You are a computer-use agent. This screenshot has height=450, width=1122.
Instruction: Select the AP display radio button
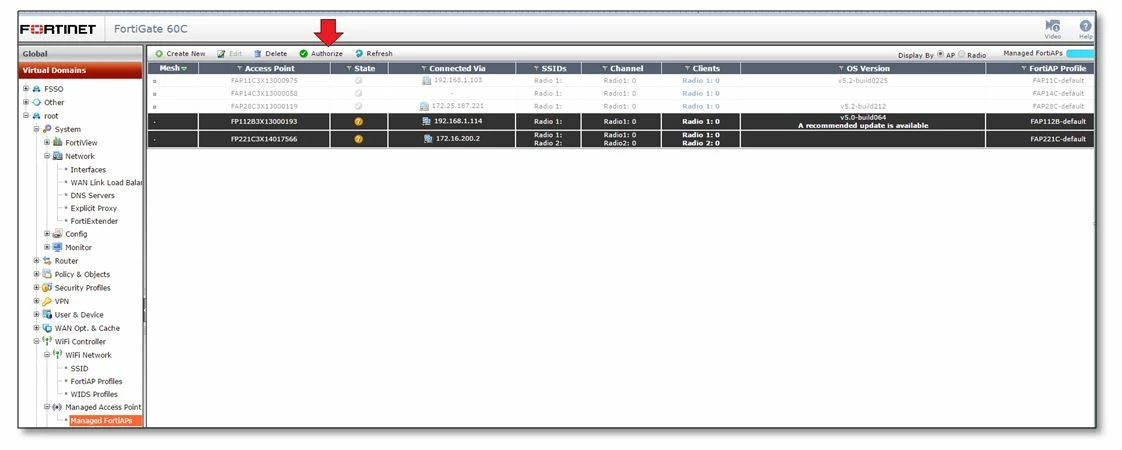click(940, 54)
